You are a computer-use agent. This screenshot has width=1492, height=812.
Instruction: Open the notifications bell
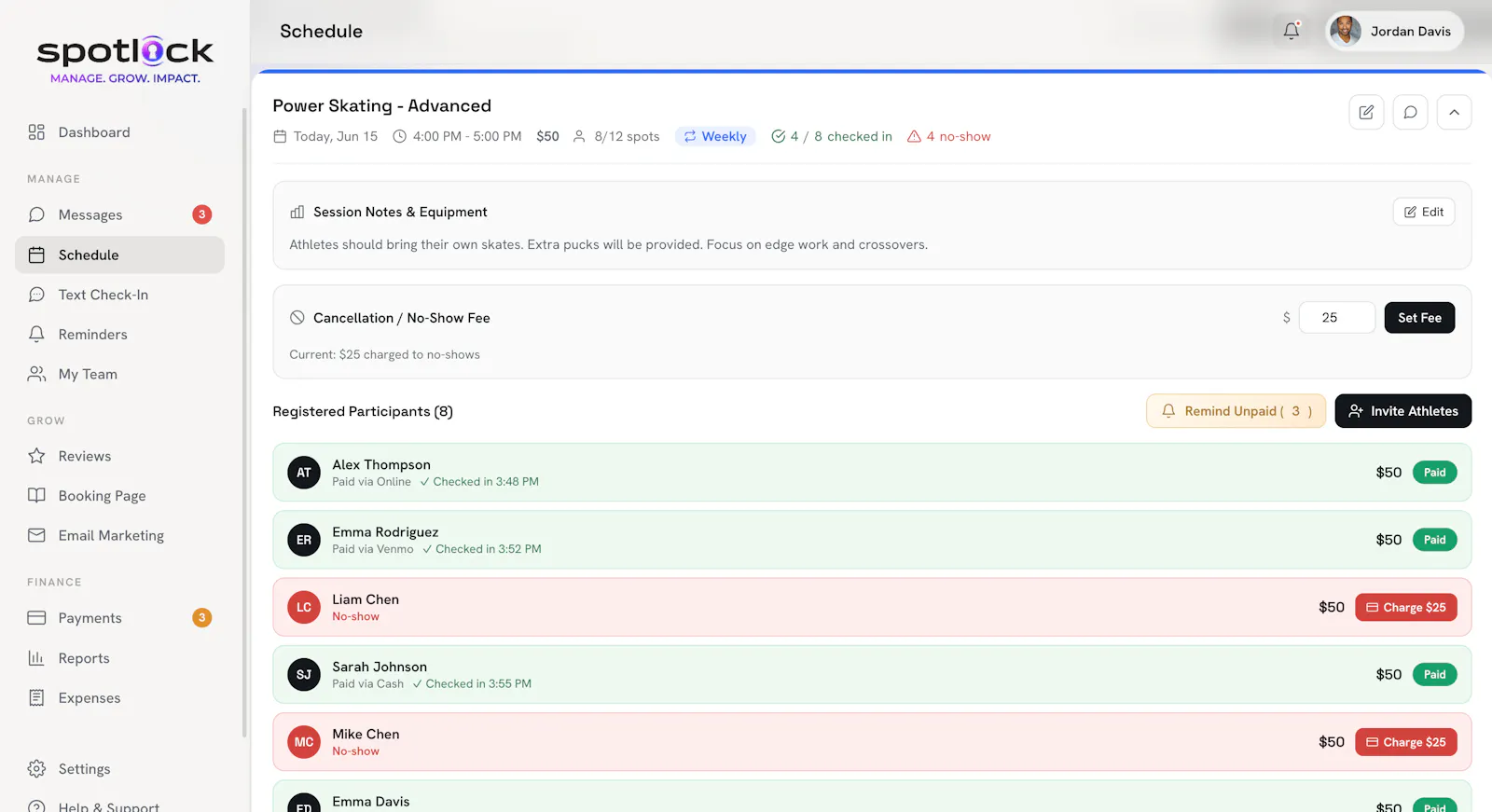pyautogui.click(x=1292, y=31)
